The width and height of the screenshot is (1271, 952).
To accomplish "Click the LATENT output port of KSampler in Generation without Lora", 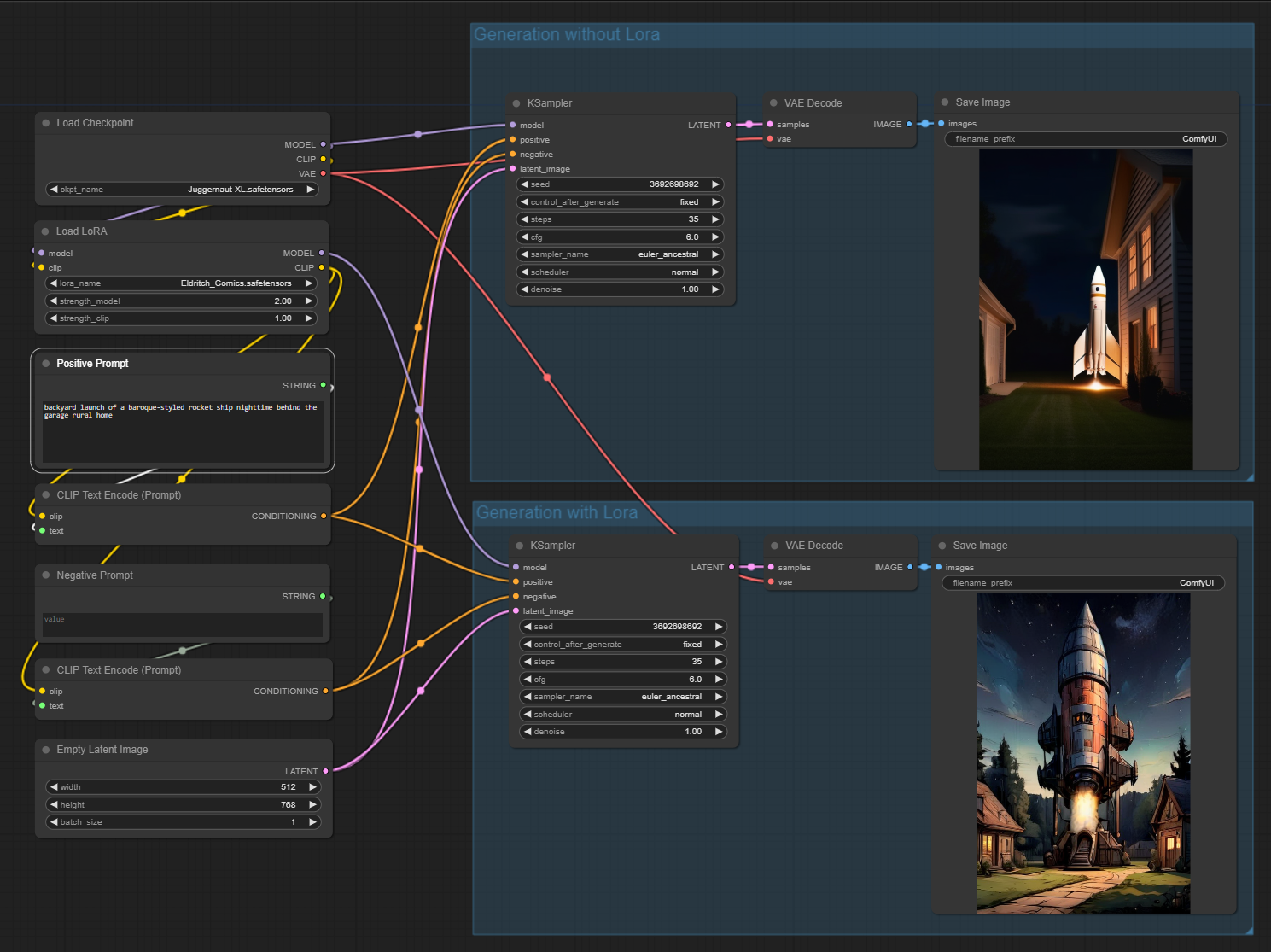I will [728, 125].
